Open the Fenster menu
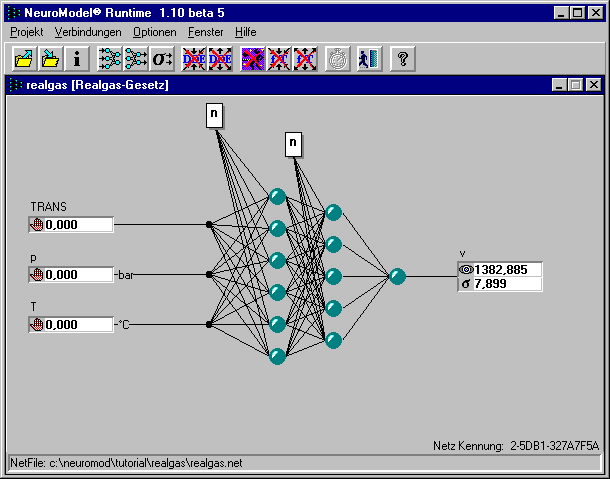 click(207, 32)
